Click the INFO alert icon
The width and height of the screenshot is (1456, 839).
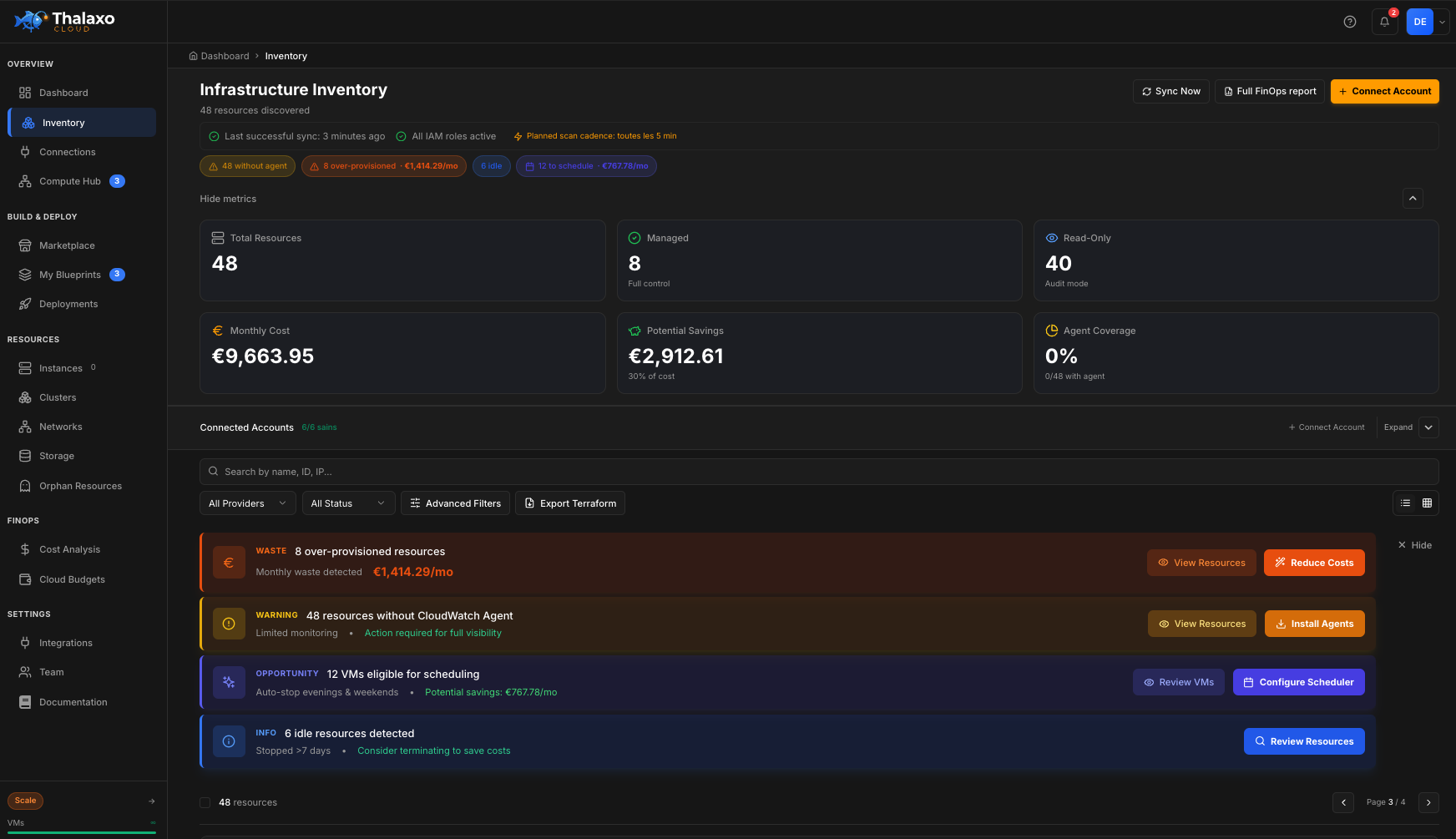[x=229, y=741]
